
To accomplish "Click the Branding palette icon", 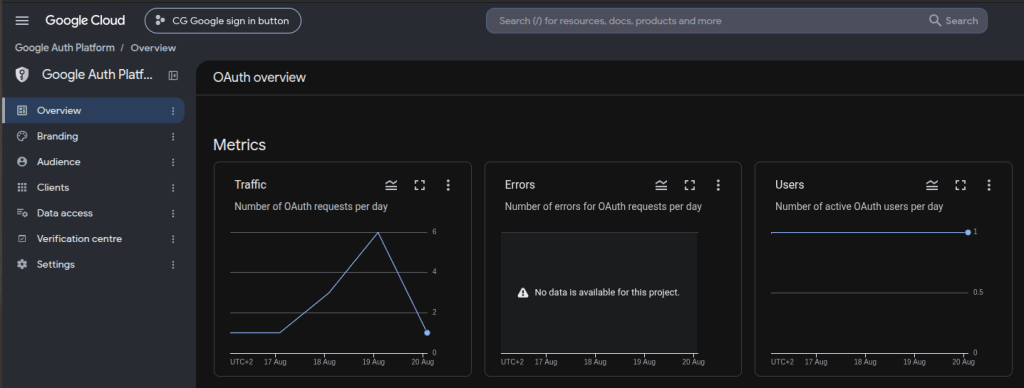I will pos(22,137).
